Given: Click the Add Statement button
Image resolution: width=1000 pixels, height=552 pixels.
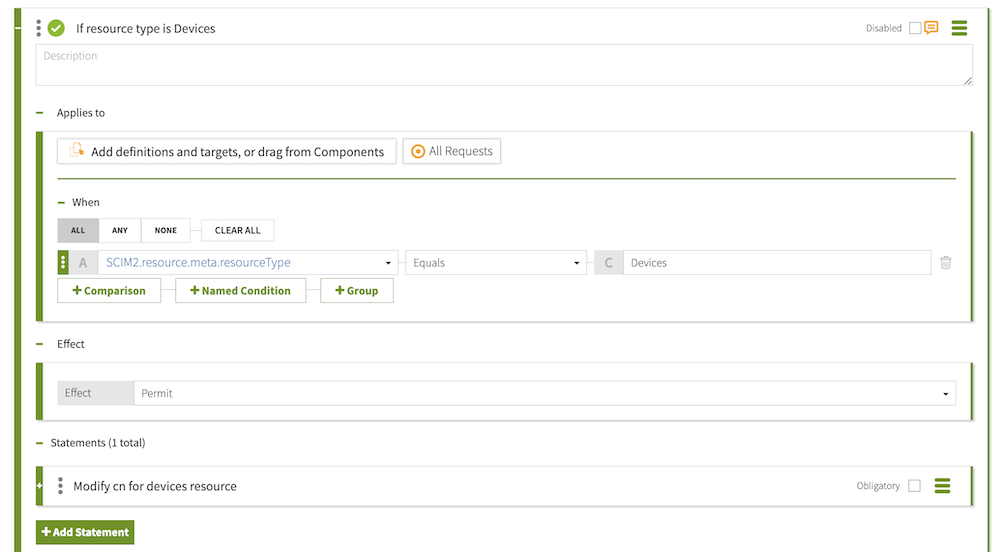Looking at the screenshot, I should click(x=85, y=532).
